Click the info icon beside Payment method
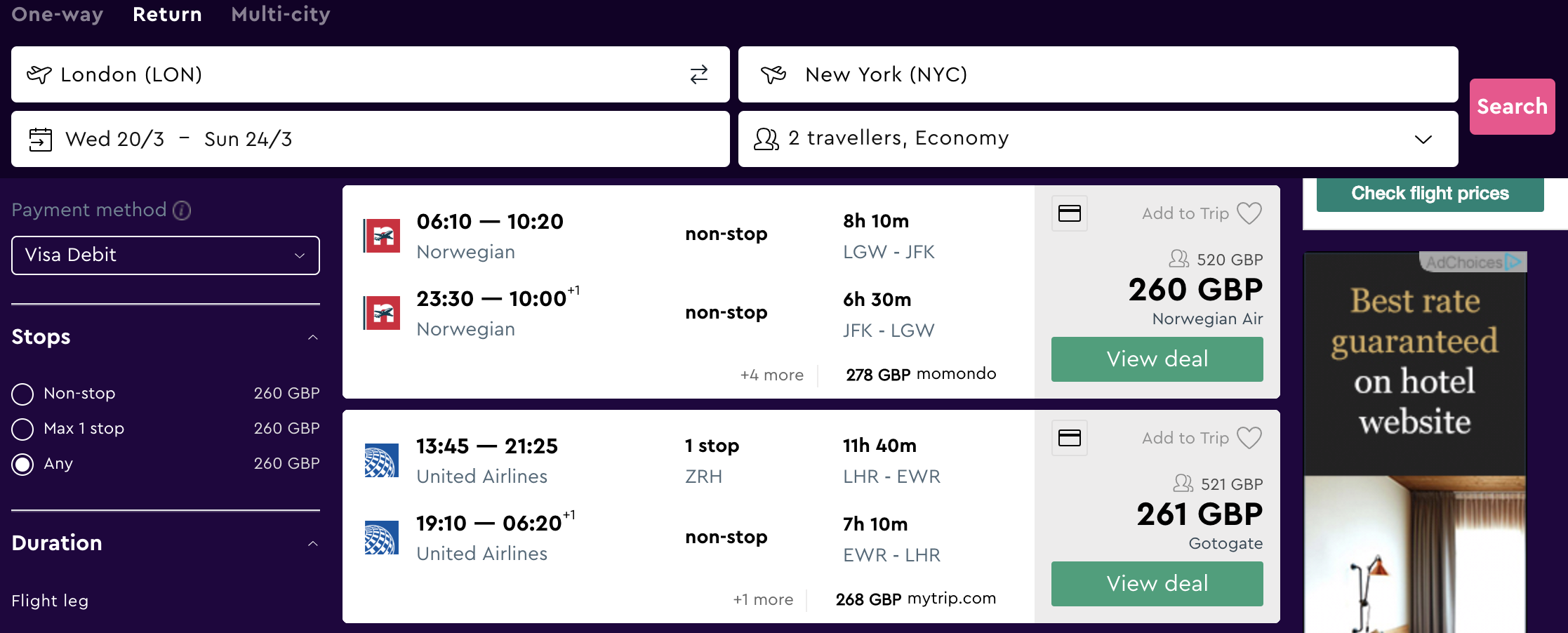This screenshot has height=633, width=1568. coord(182,211)
